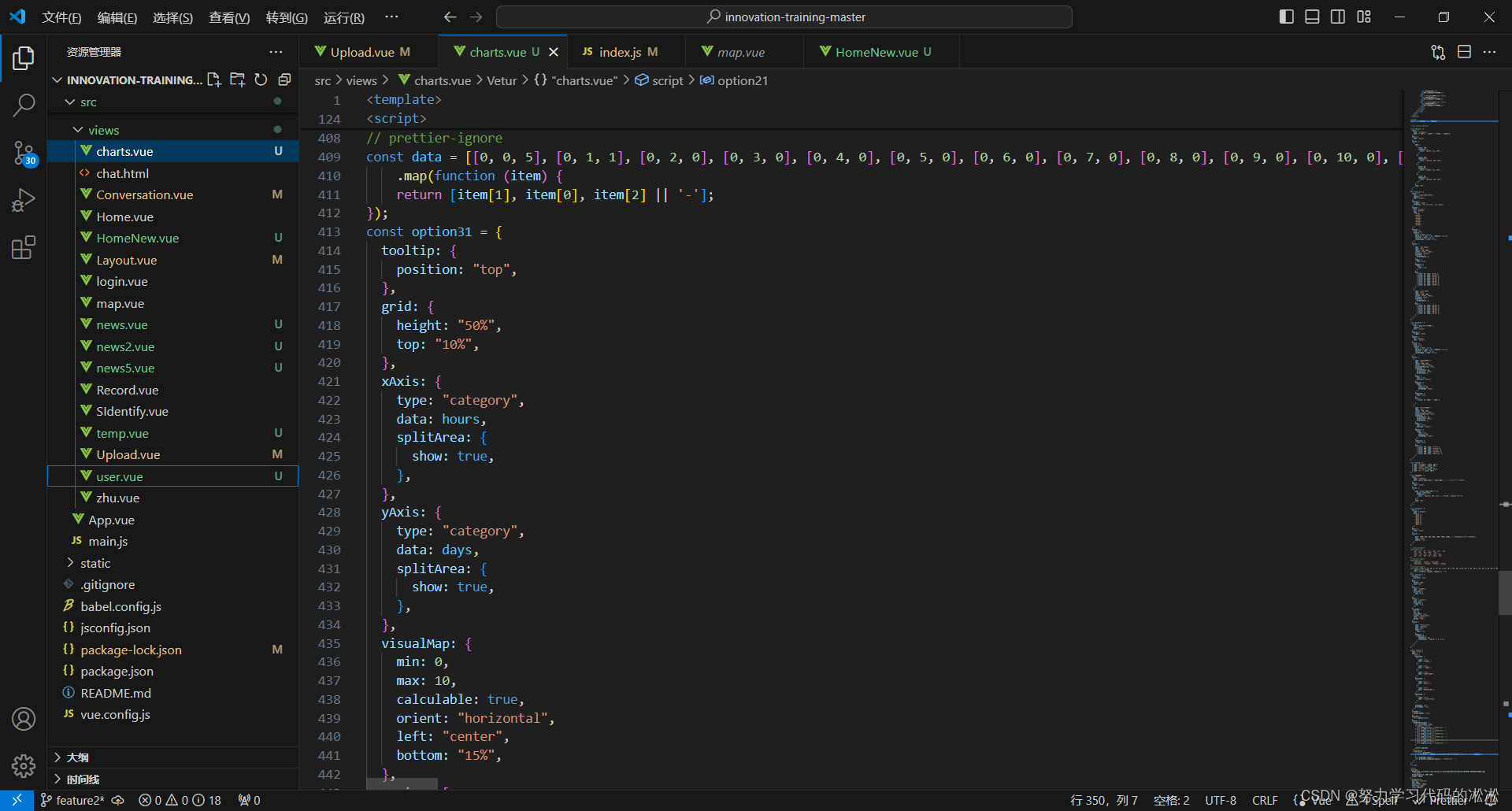The width and height of the screenshot is (1512, 811).
Task: Open babel.config.js in explorer
Action: click(x=172, y=606)
